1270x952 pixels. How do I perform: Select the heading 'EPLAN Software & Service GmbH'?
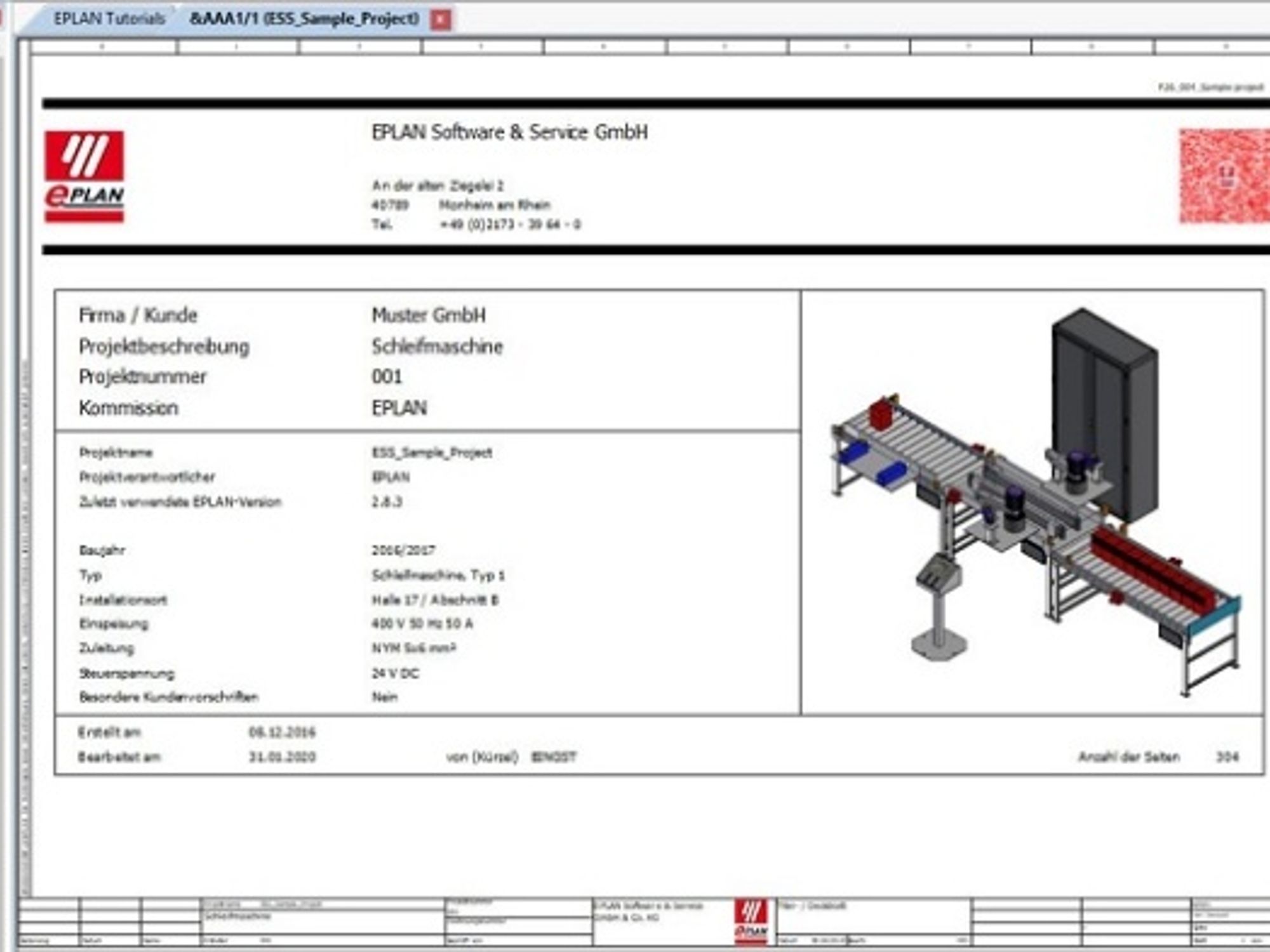coord(509,132)
